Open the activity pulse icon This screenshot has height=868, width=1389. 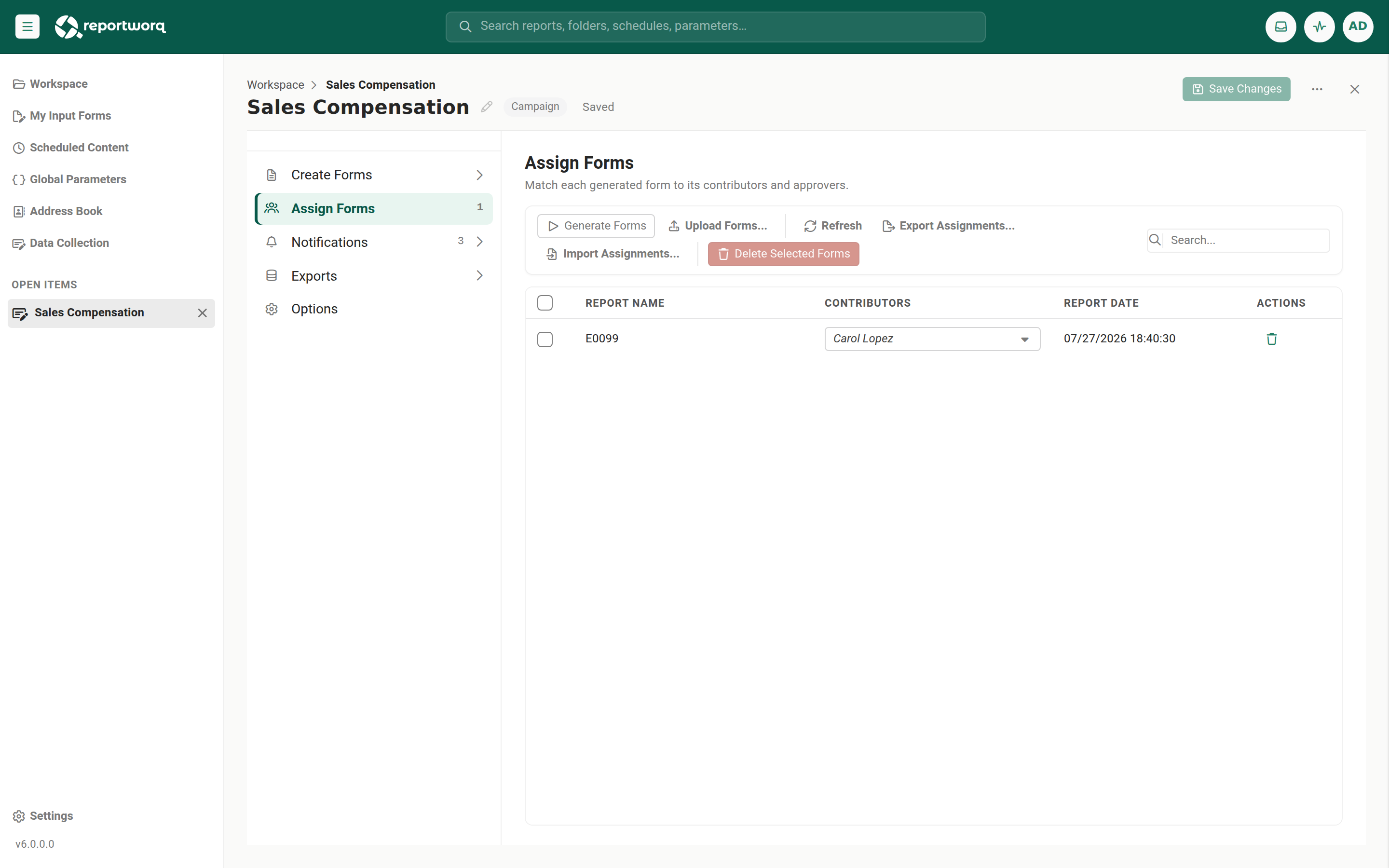(1319, 27)
